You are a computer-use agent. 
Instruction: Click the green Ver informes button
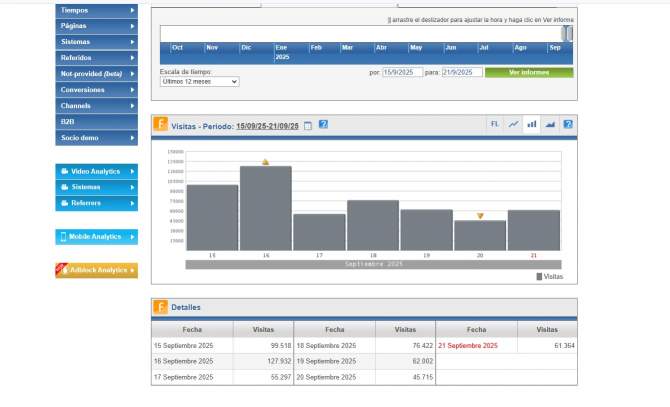click(x=529, y=72)
